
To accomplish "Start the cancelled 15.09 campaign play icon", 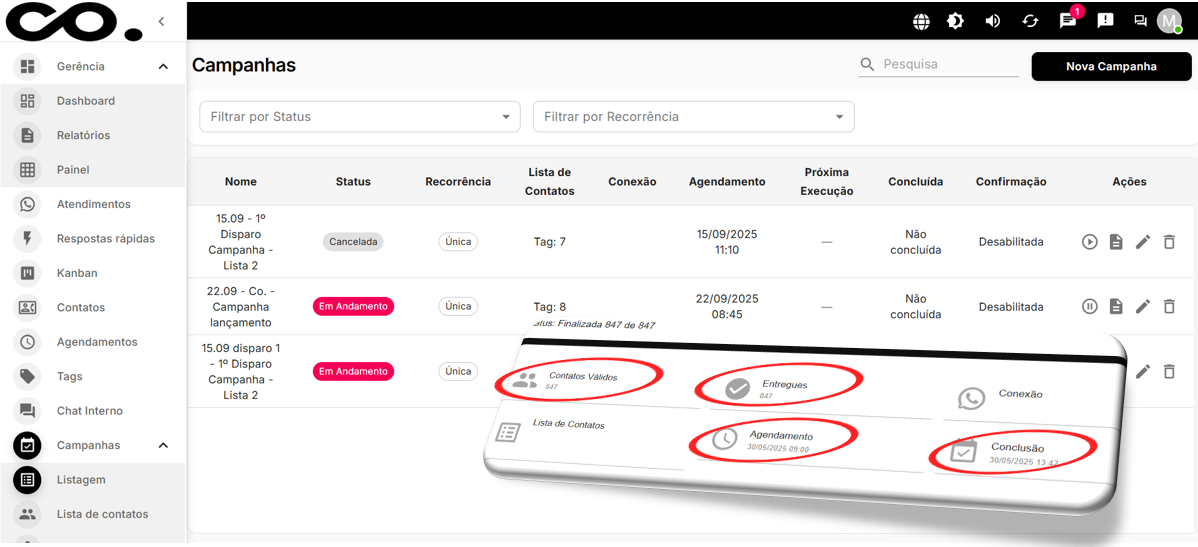I will point(1090,242).
